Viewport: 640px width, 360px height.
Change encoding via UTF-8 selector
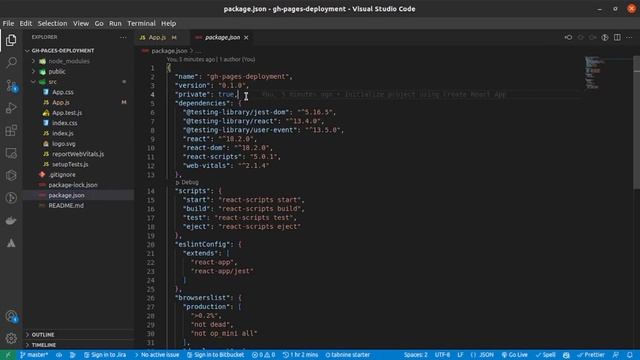pyautogui.click(x=442, y=355)
